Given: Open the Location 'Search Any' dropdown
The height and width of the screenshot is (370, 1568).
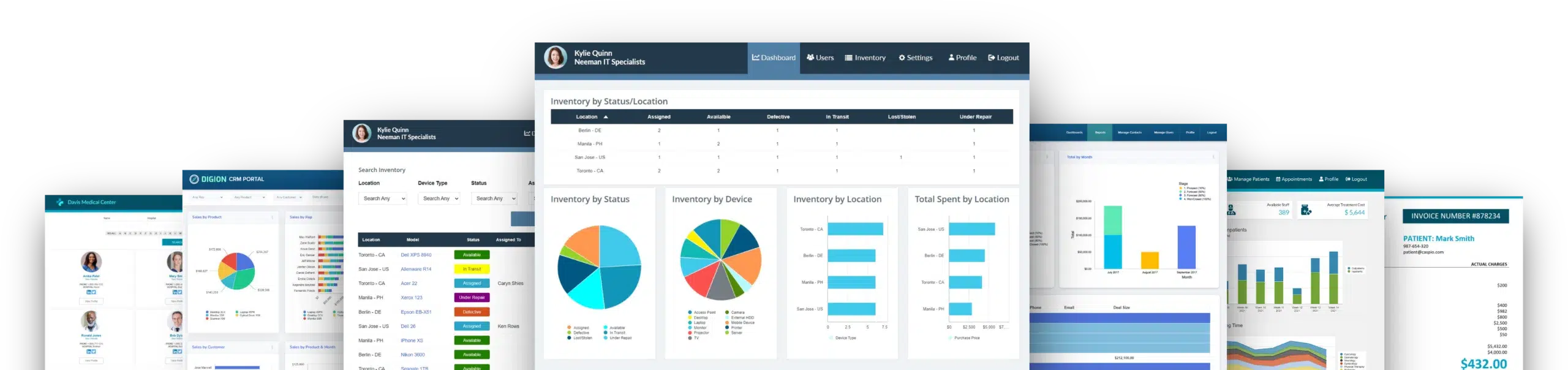Looking at the screenshot, I should 383,198.
